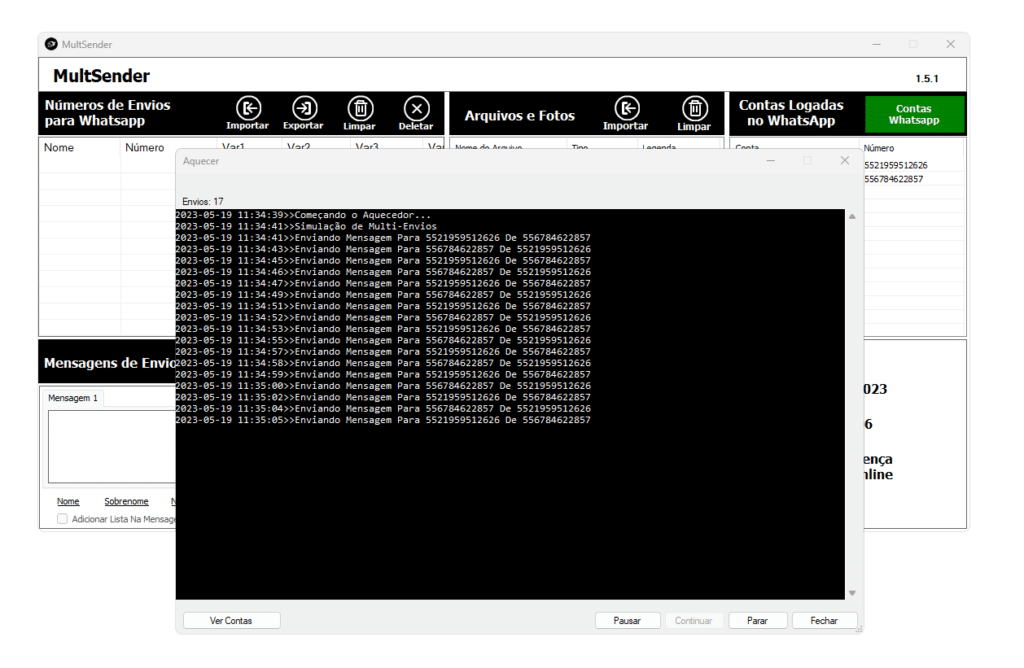This screenshot has width=1024, height=668.
Task: Sort by the Número column header in numbers list
Action: click(168, 148)
